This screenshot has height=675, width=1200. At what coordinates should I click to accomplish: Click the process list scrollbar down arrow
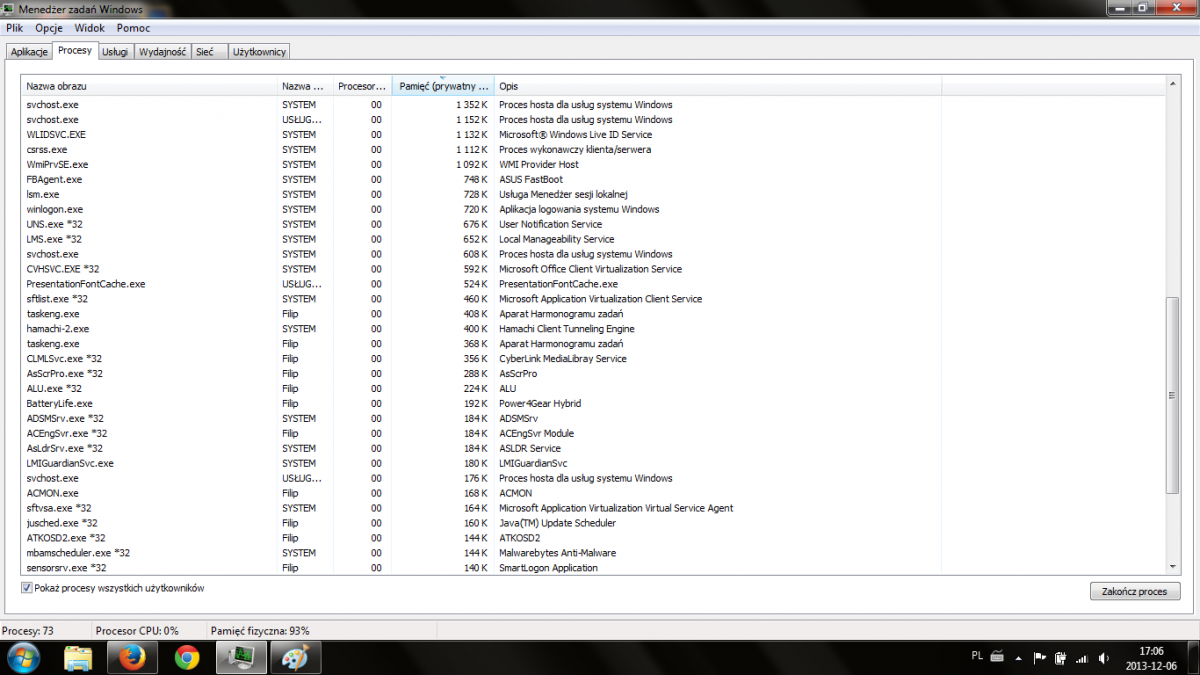pos(1172,566)
